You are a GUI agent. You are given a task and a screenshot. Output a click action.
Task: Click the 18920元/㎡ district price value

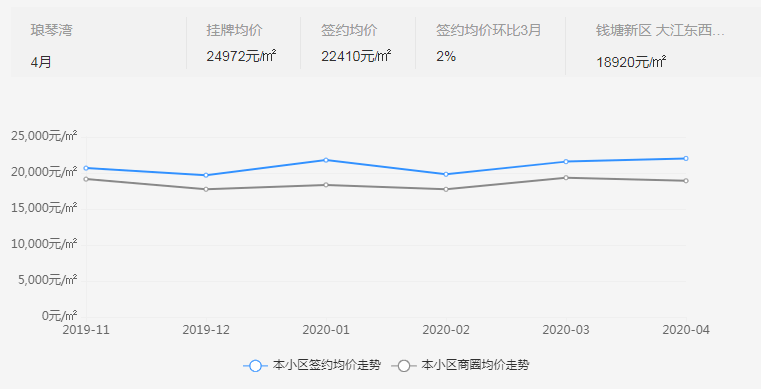tap(631, 62)
